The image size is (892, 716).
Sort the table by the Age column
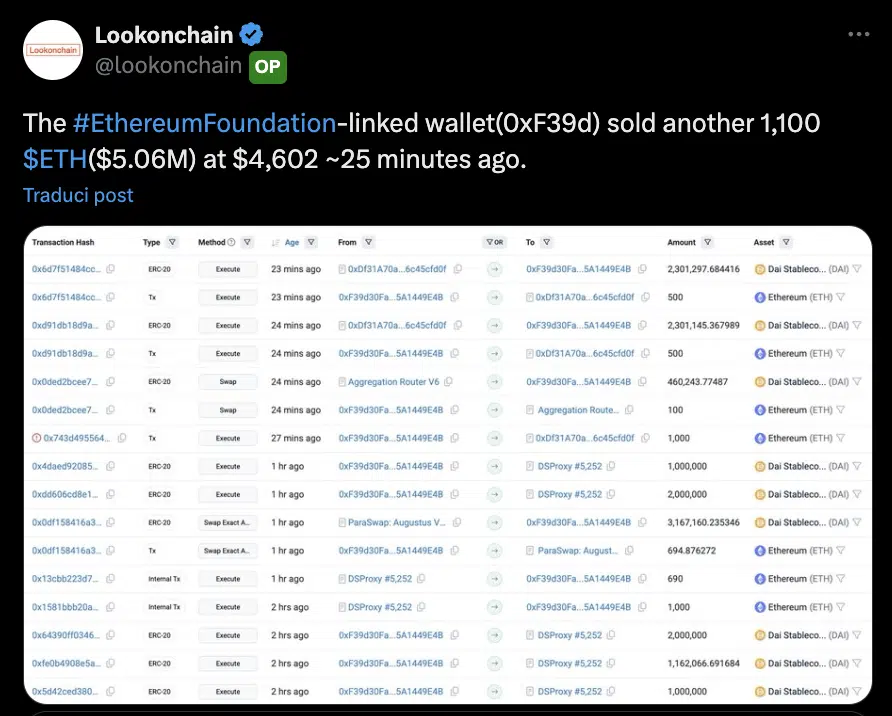291,243
